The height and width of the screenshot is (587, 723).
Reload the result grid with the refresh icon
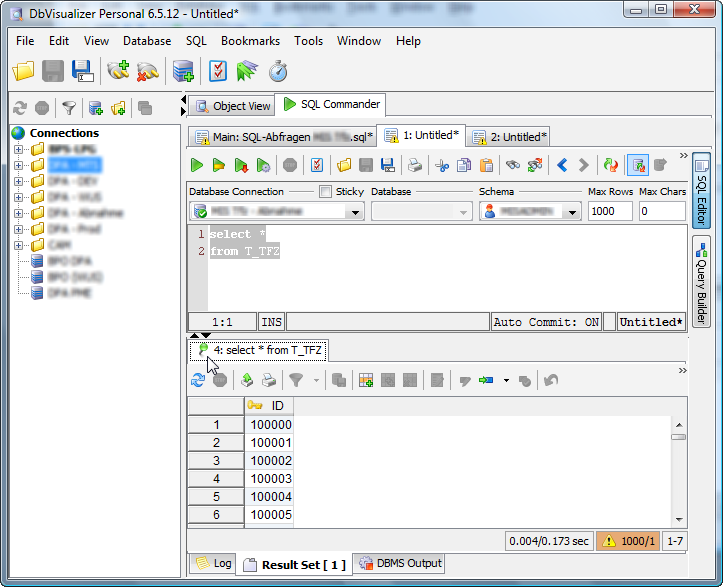pos(198,380)
